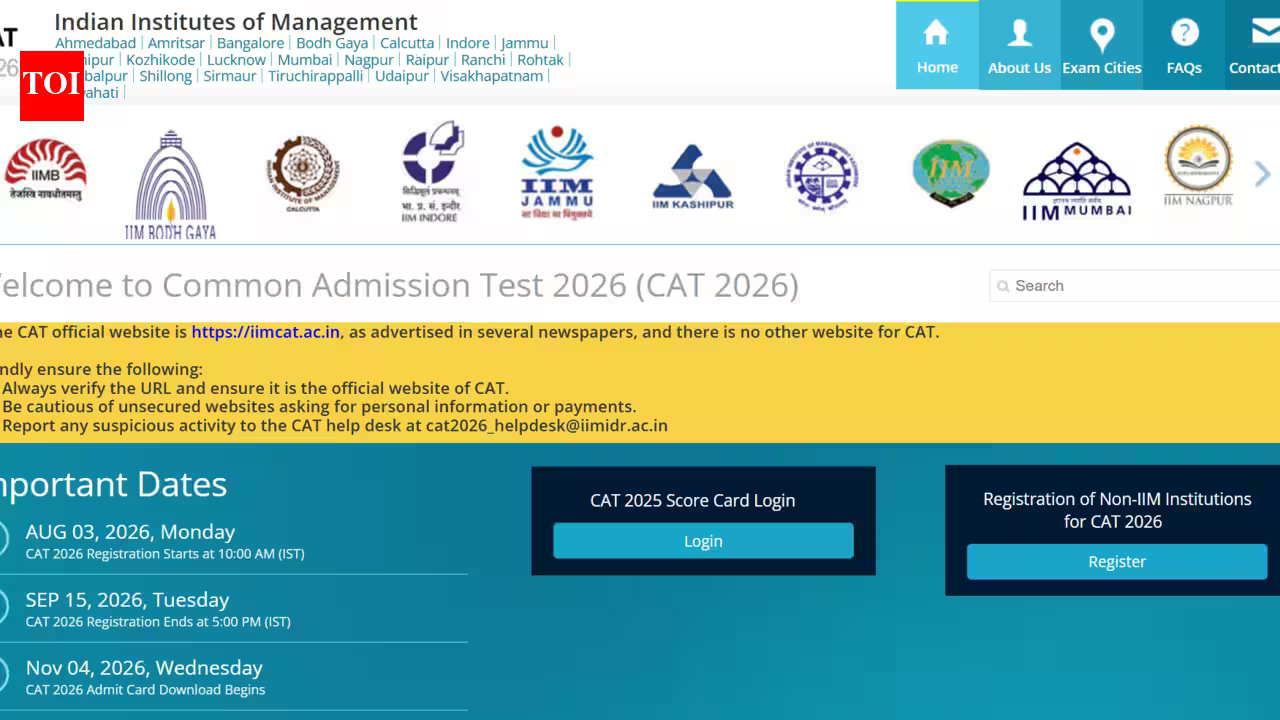Viewport: 1280px width, 720px height.
Task: Open the https://iimcat.ac.in link
Action: click(266, 332)
